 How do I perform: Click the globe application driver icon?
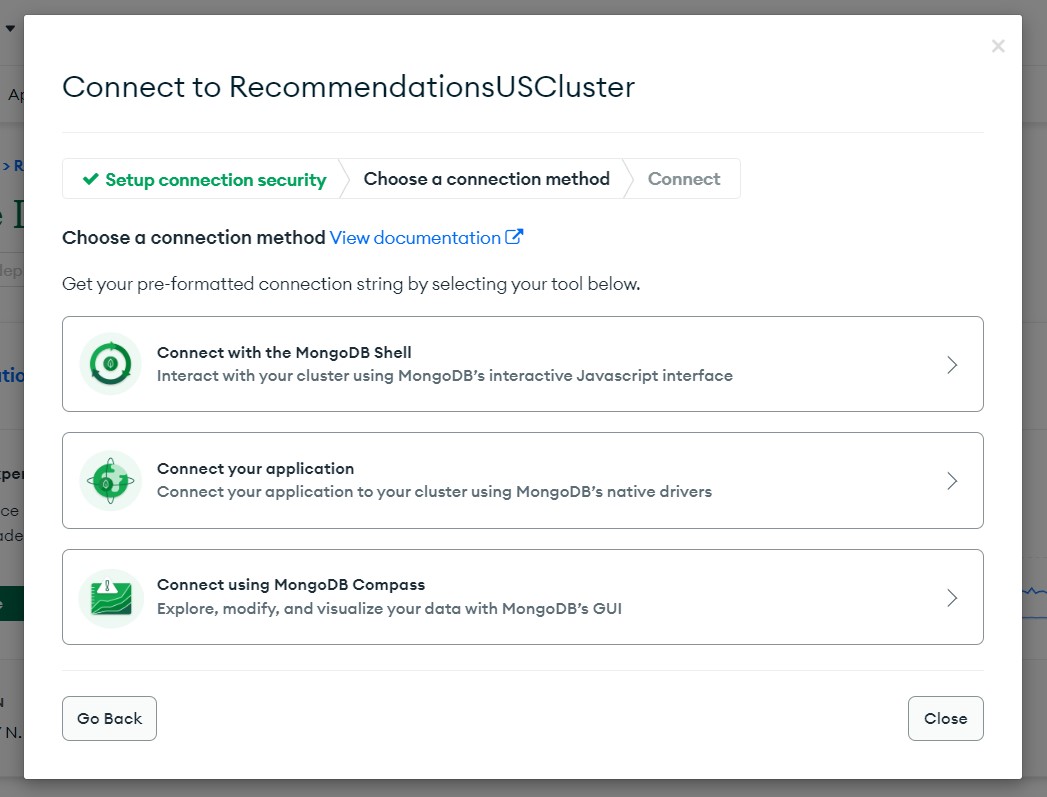(x=111, y=481)
